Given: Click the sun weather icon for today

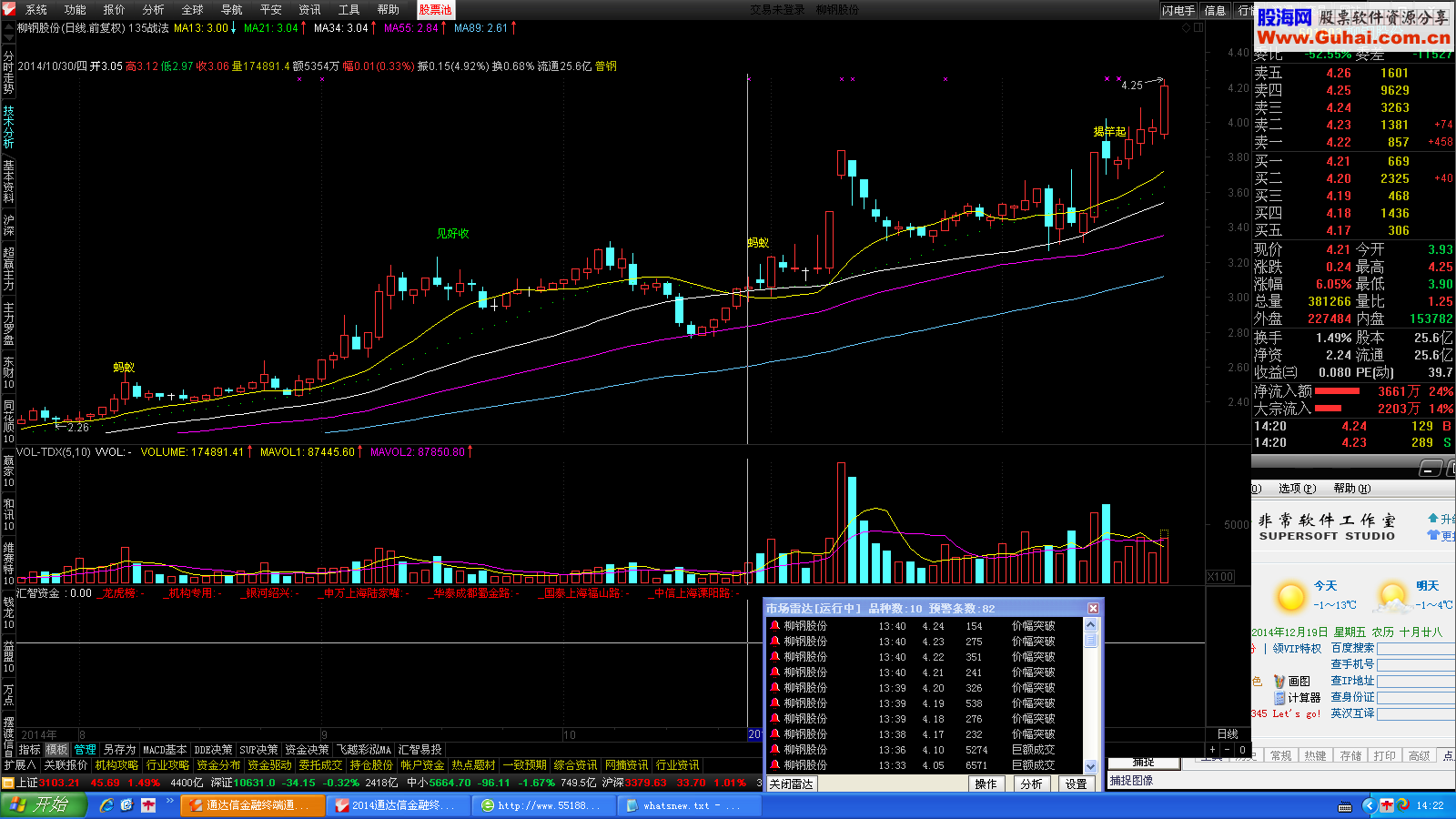Looking at the screenshot, I should tap(1290, 596).
